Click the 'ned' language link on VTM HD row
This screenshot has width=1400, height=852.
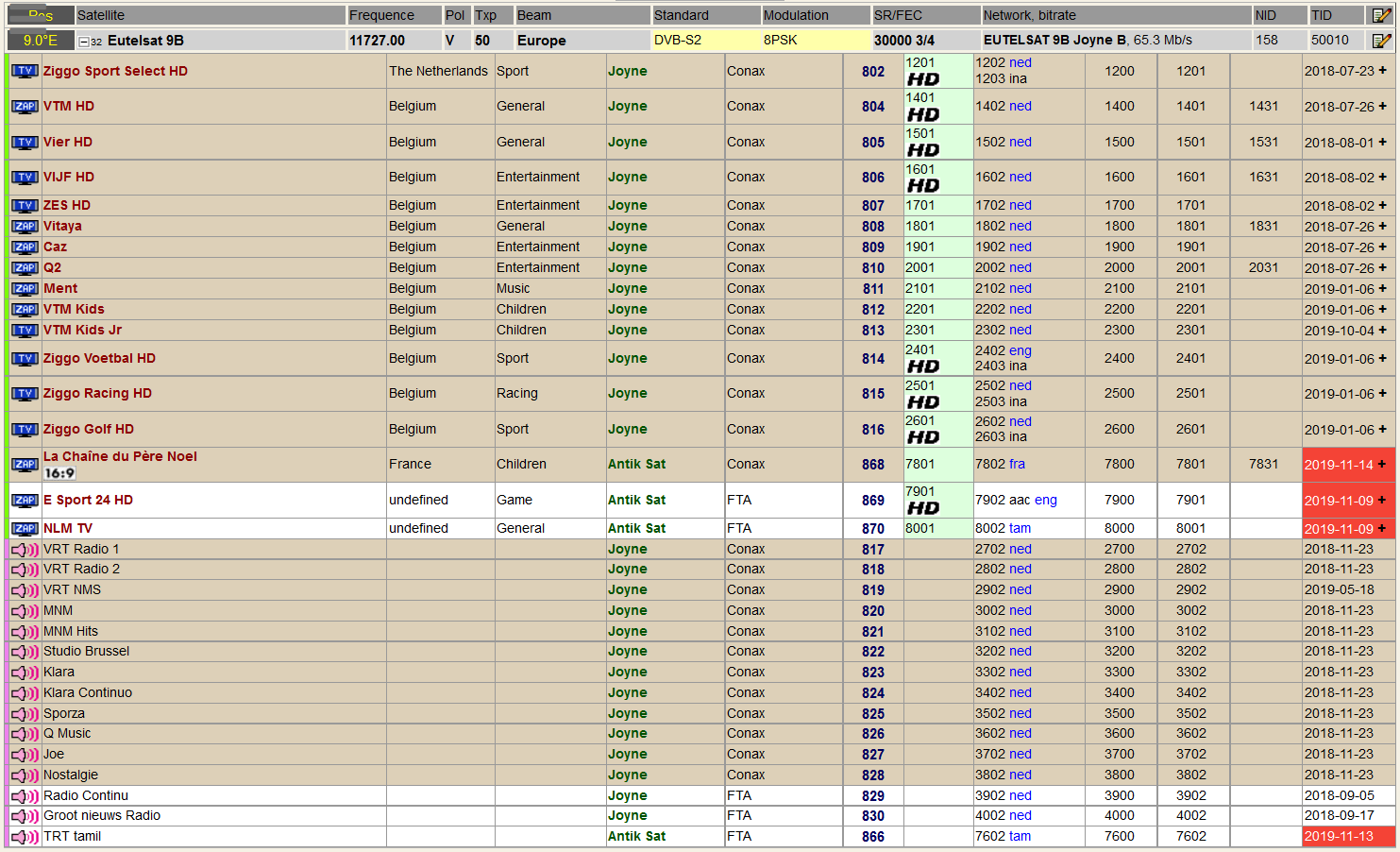pyautogui.click(x=1020, y=106)
